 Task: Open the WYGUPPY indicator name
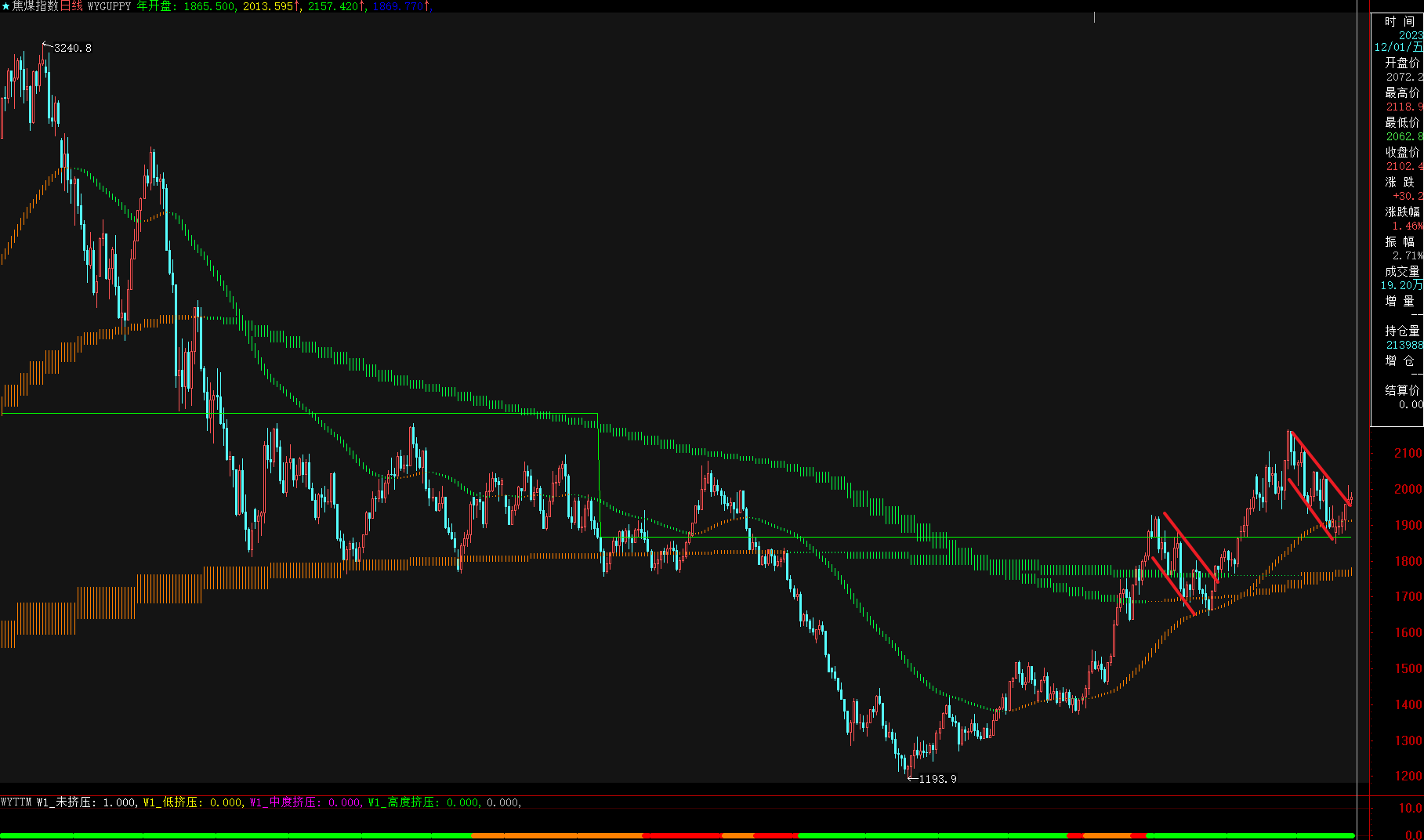tap(109, 6)
